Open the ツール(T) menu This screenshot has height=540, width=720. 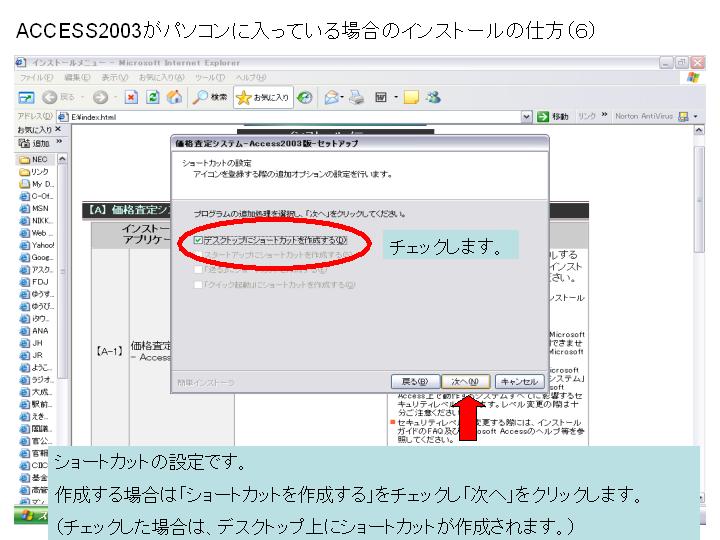pyautogui.click(x=210, y=78)
